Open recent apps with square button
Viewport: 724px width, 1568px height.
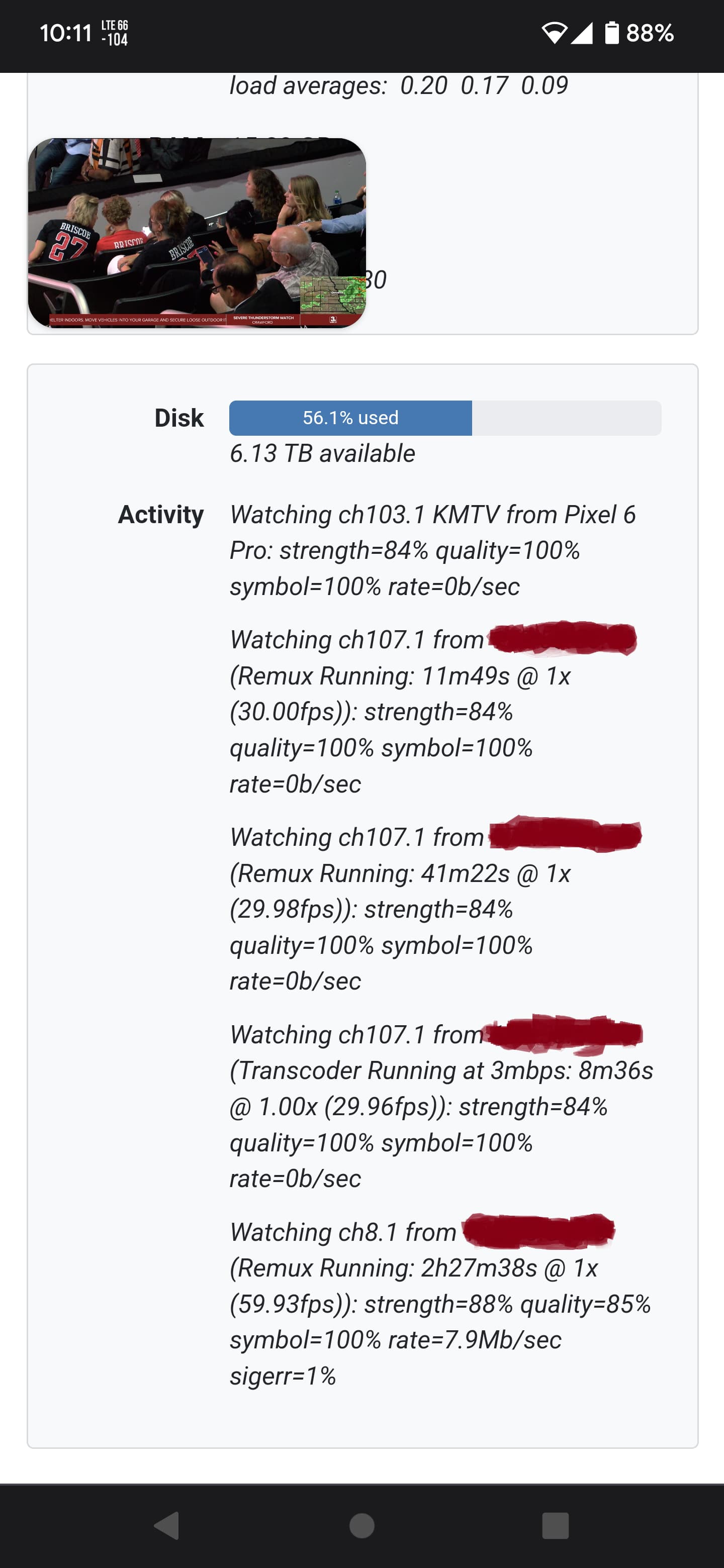pos(555,1525)
